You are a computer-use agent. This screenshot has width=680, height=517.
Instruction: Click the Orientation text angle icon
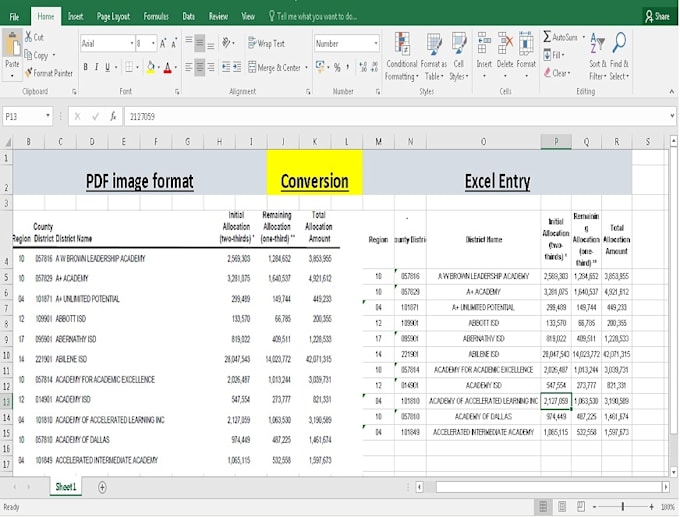pyautogui.click(x=226, y=43)
